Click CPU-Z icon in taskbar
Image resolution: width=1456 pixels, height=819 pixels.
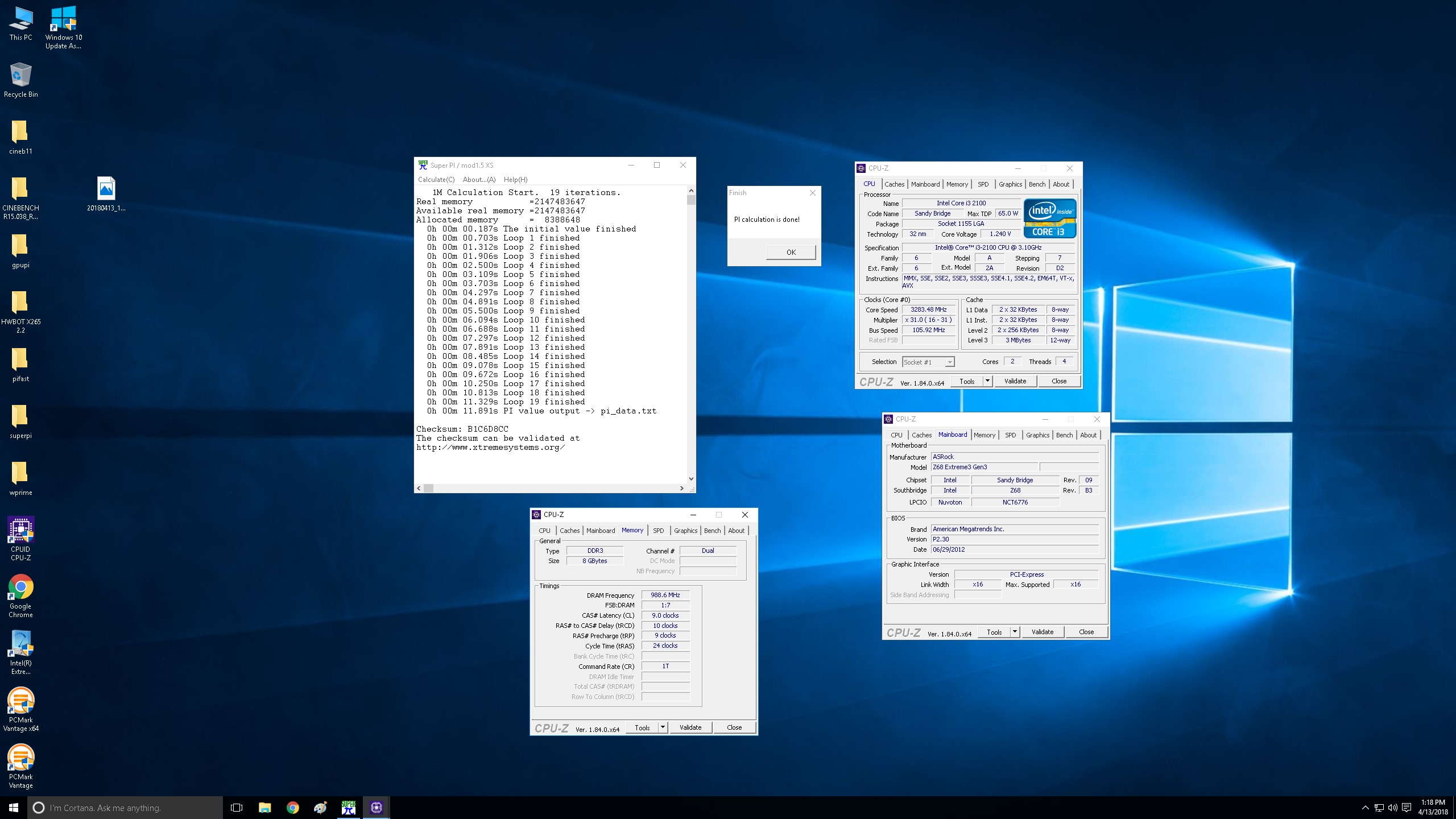point(376,808)
